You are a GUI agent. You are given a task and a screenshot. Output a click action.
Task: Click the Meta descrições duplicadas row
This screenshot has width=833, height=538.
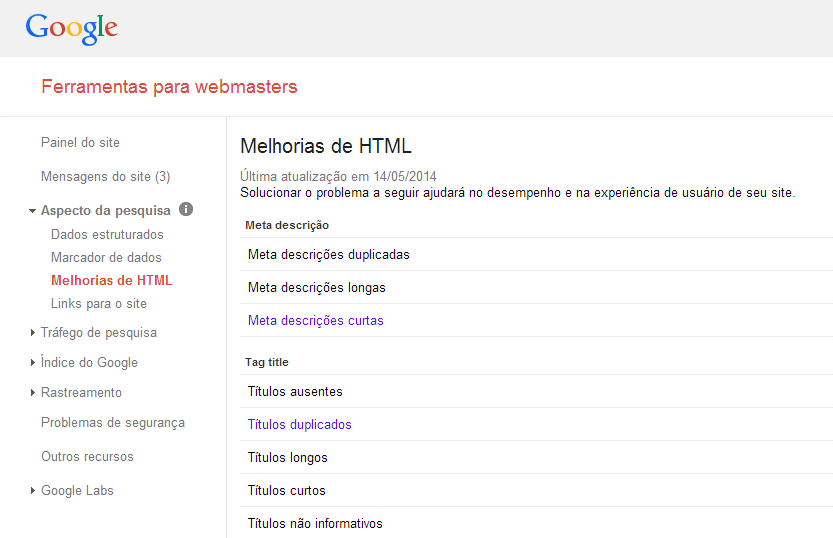[x=328, y=255]
